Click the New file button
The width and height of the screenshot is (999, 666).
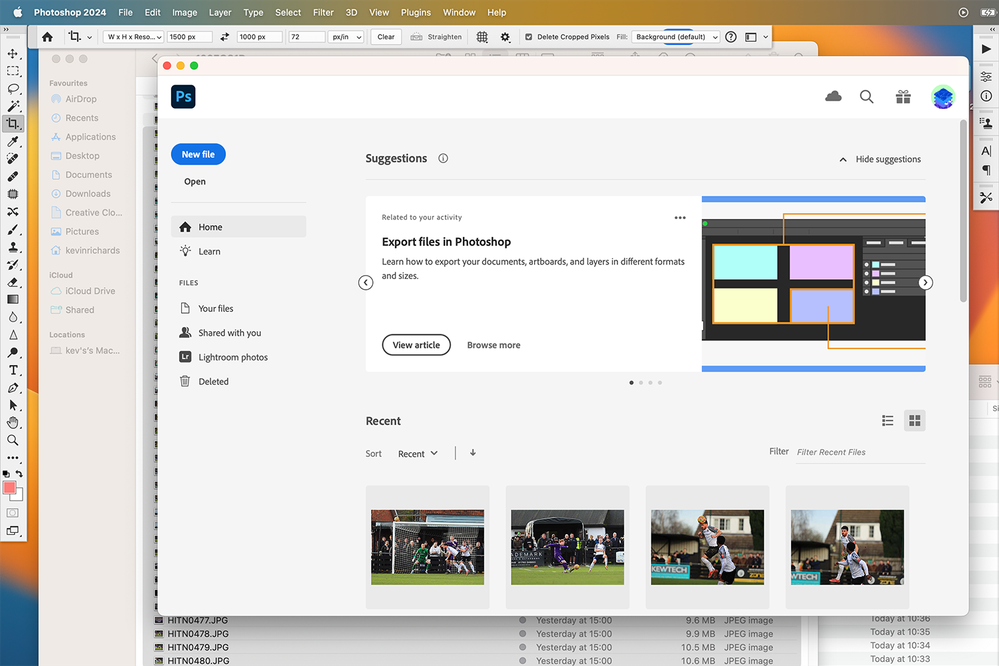point(197,154)
